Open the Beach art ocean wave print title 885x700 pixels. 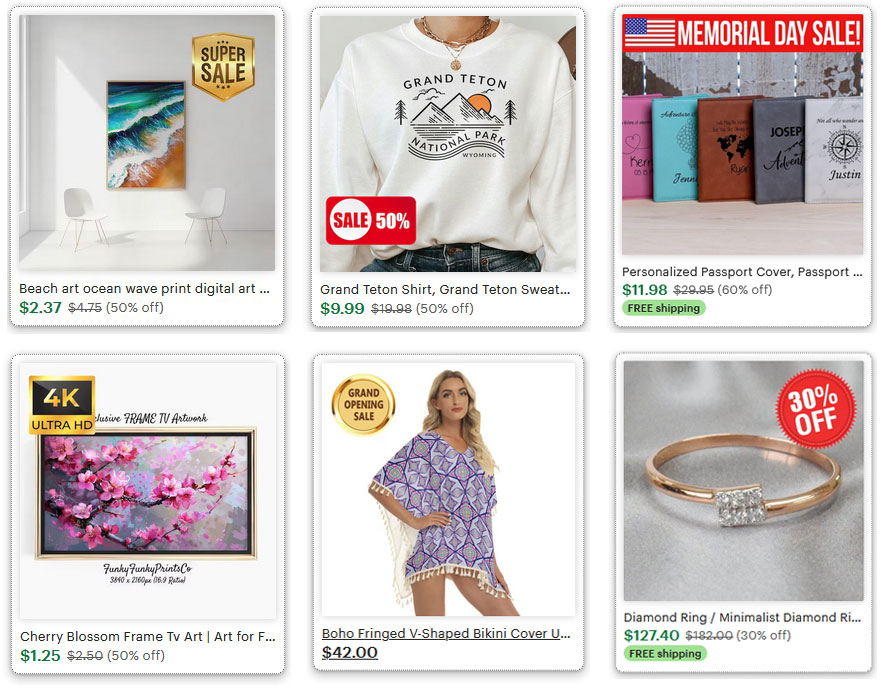(x=144, y=288)
